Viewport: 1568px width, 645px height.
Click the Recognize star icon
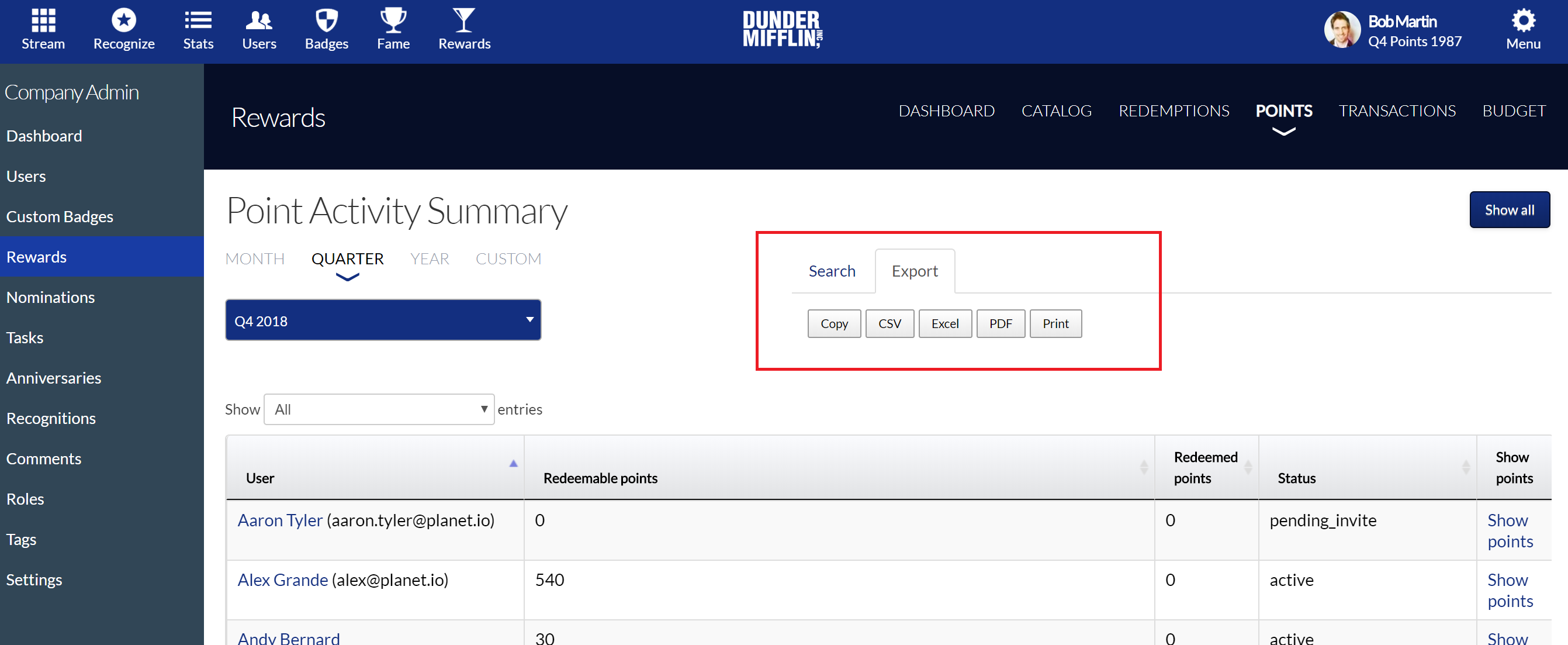pyautogui.click(x=123, y=20)
